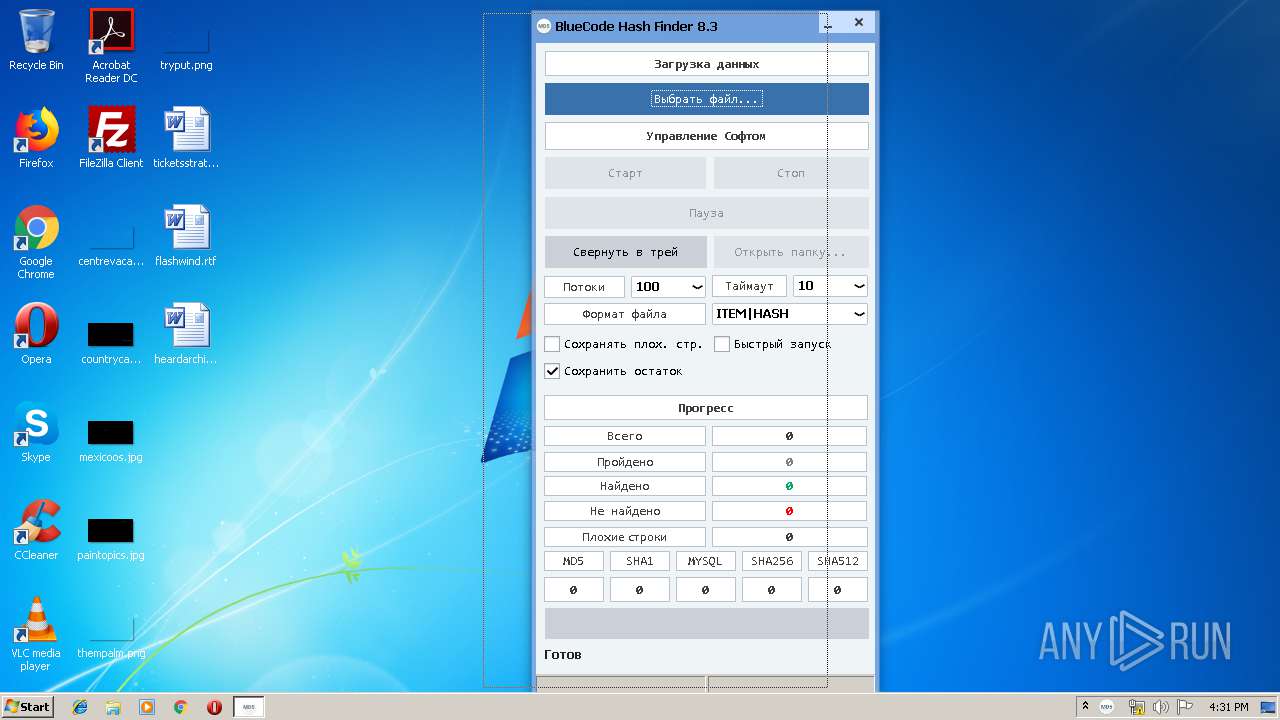Click the 'Загрузка данных' header
The width and height of the screenshot is (1280, 720).
click(707, 64)
